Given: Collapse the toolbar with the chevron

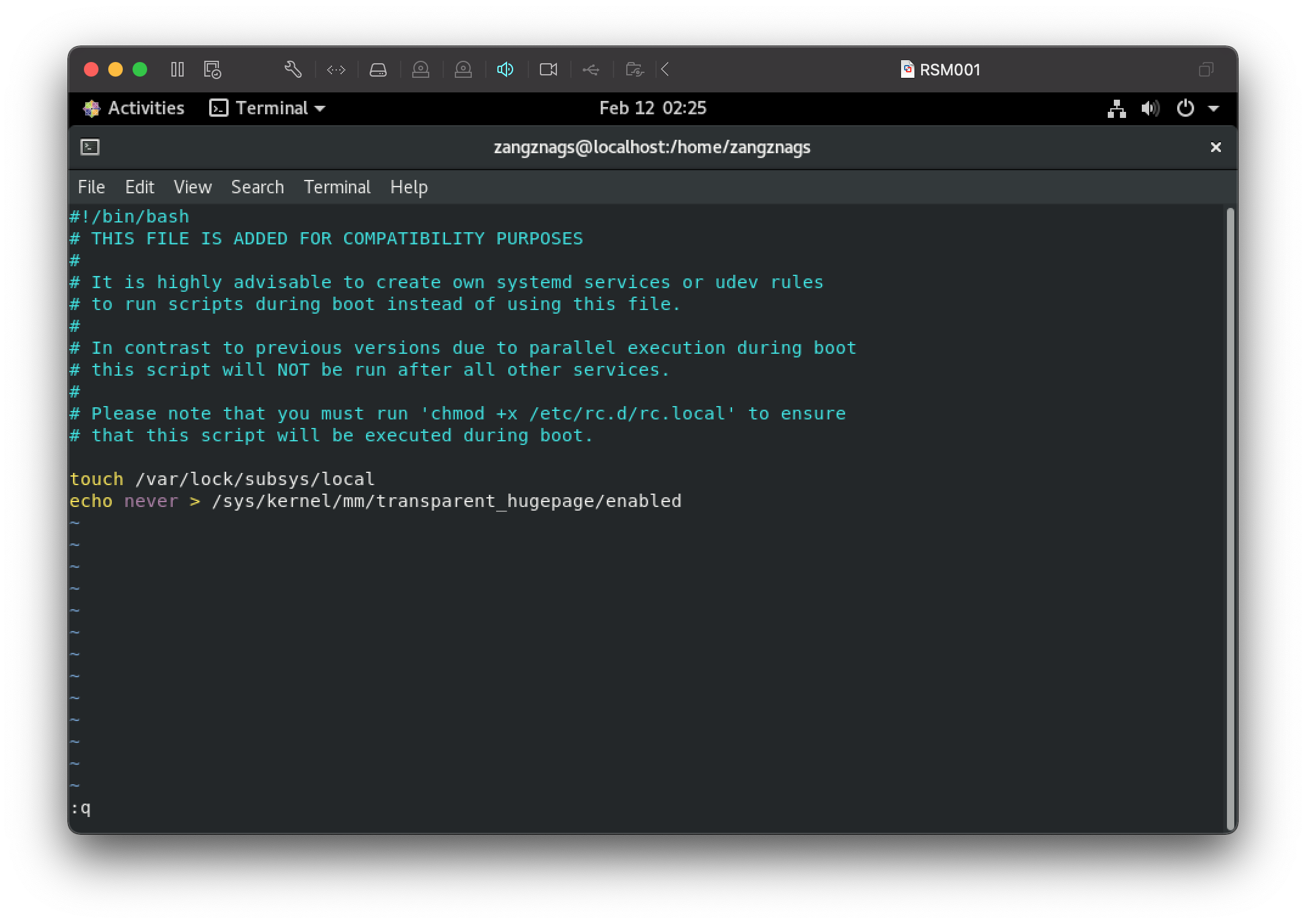Looking at the screenshot, I should (x=665, y=70).
